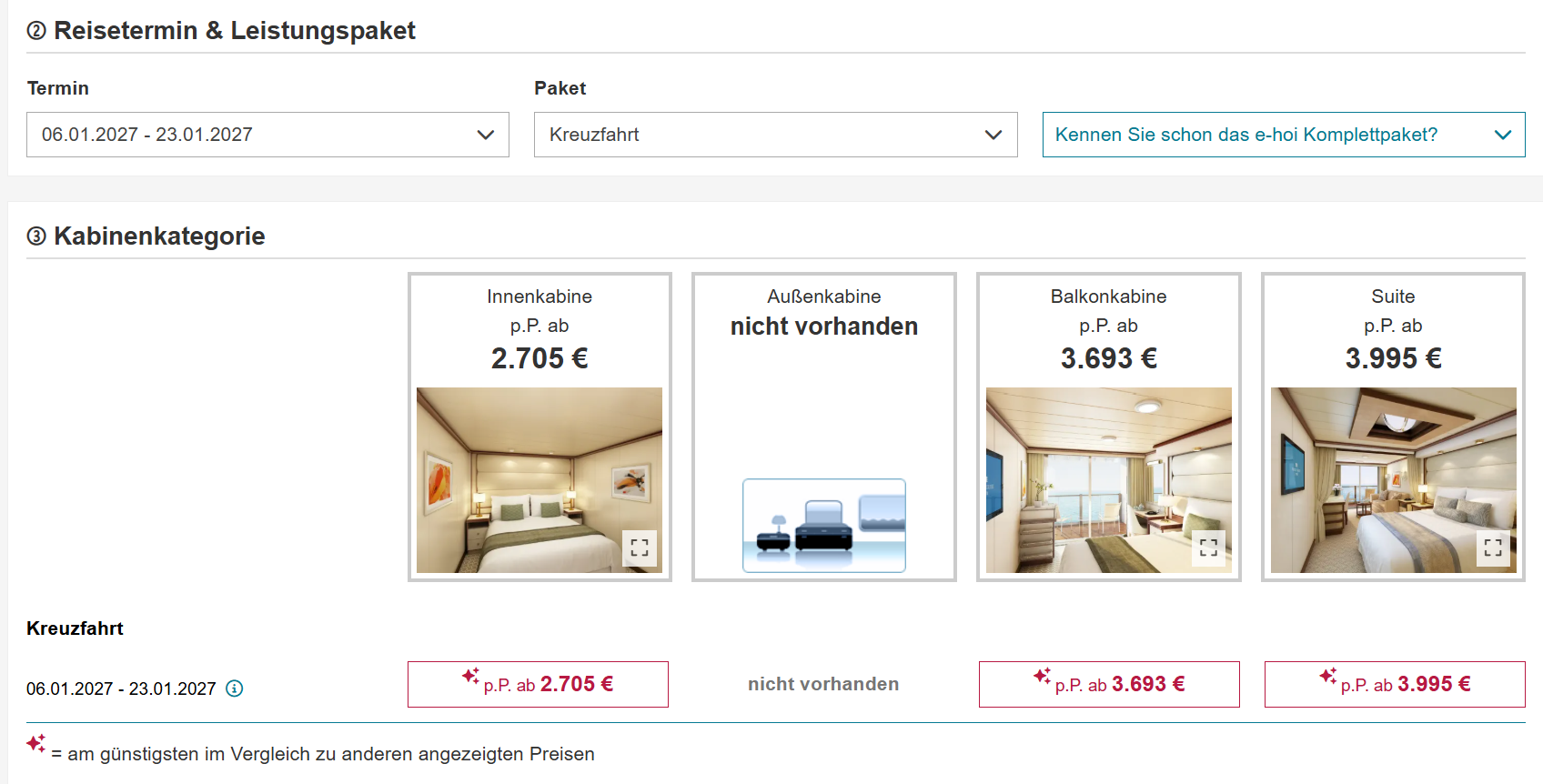1543x784 pixels.
Task: Click sparkle icon on the 3.995 € price button
Action: click(x=1327, y=676)
